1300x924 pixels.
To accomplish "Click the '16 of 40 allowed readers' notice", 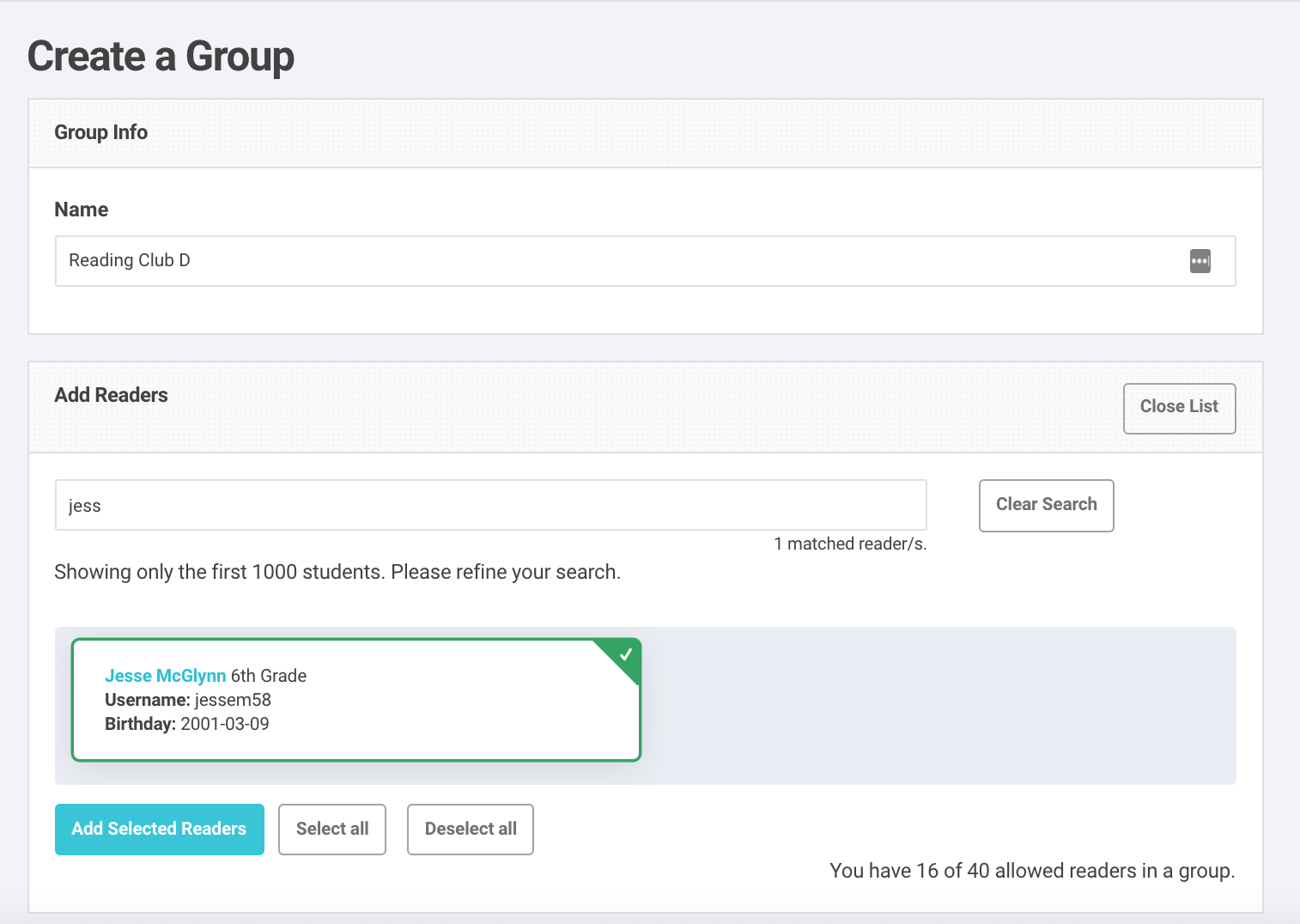I will pyautogui.click(x=1032, y=871).
